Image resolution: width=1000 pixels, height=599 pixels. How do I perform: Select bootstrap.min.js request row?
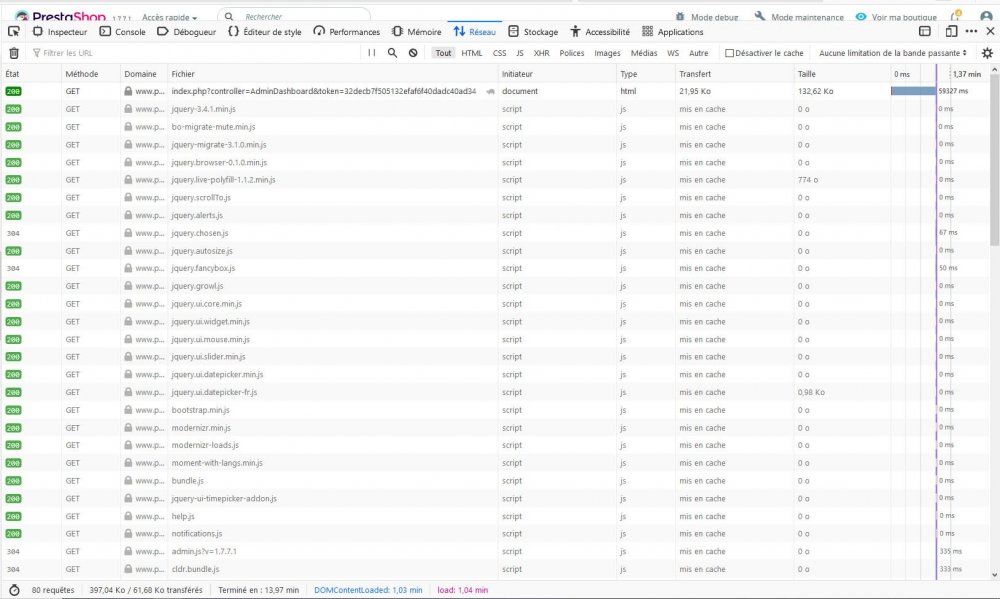495,410
